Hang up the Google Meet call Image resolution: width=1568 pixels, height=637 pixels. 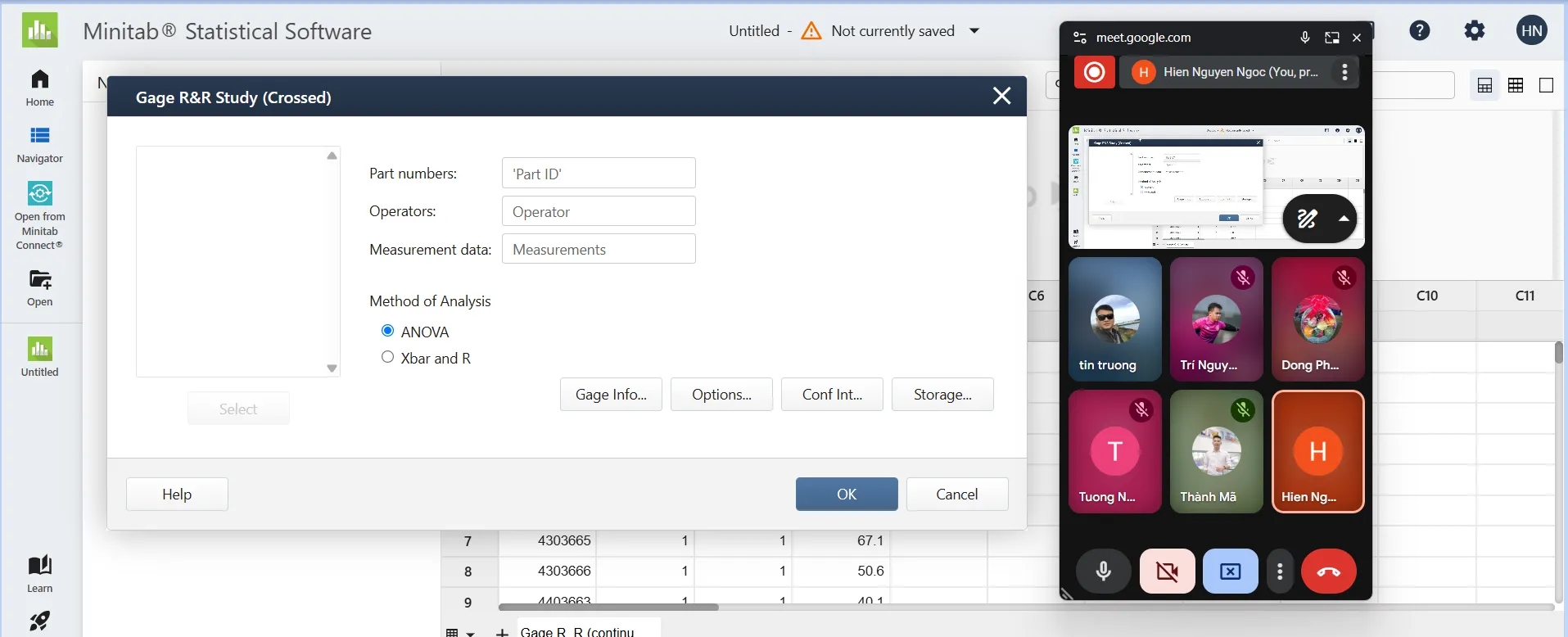1328,571
